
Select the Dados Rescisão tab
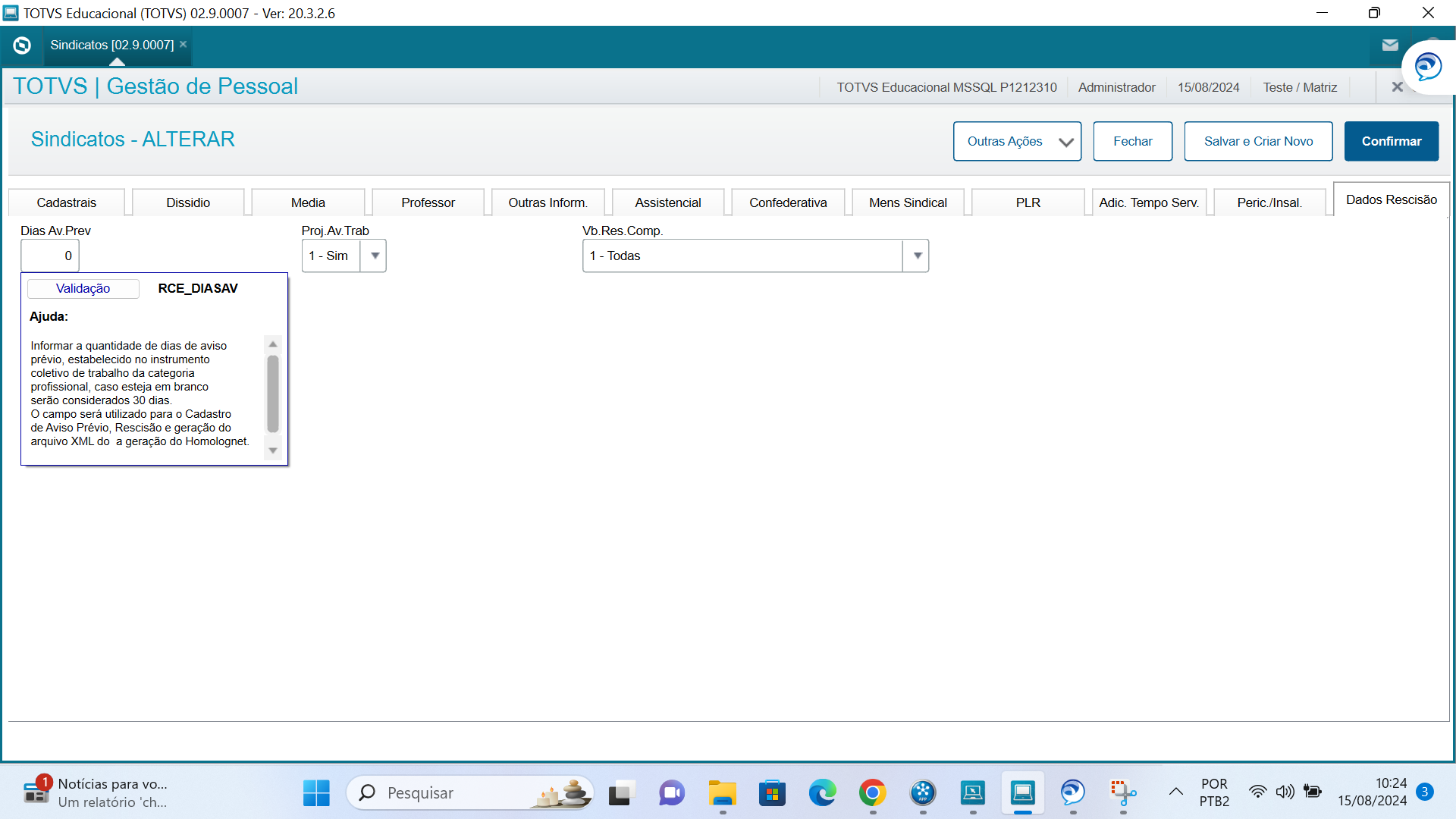coord(1391,199)
